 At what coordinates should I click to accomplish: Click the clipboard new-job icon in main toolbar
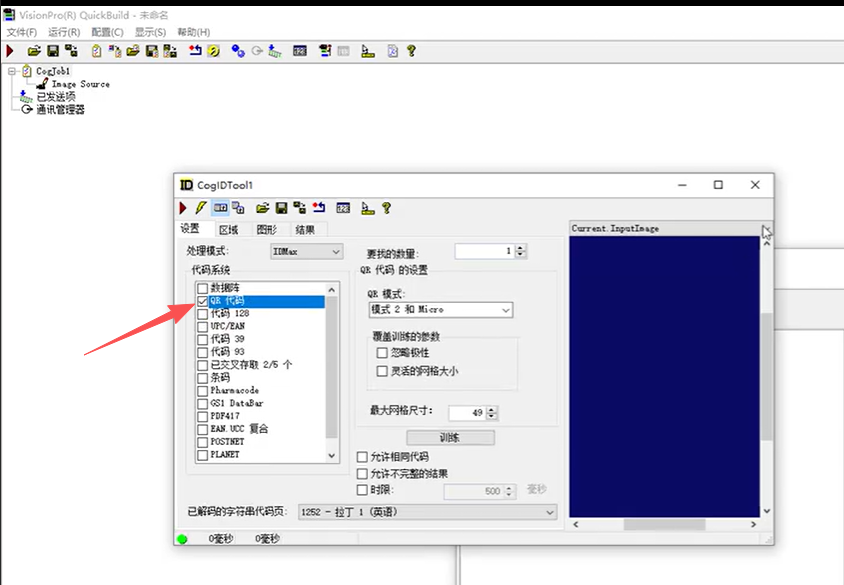96,51
